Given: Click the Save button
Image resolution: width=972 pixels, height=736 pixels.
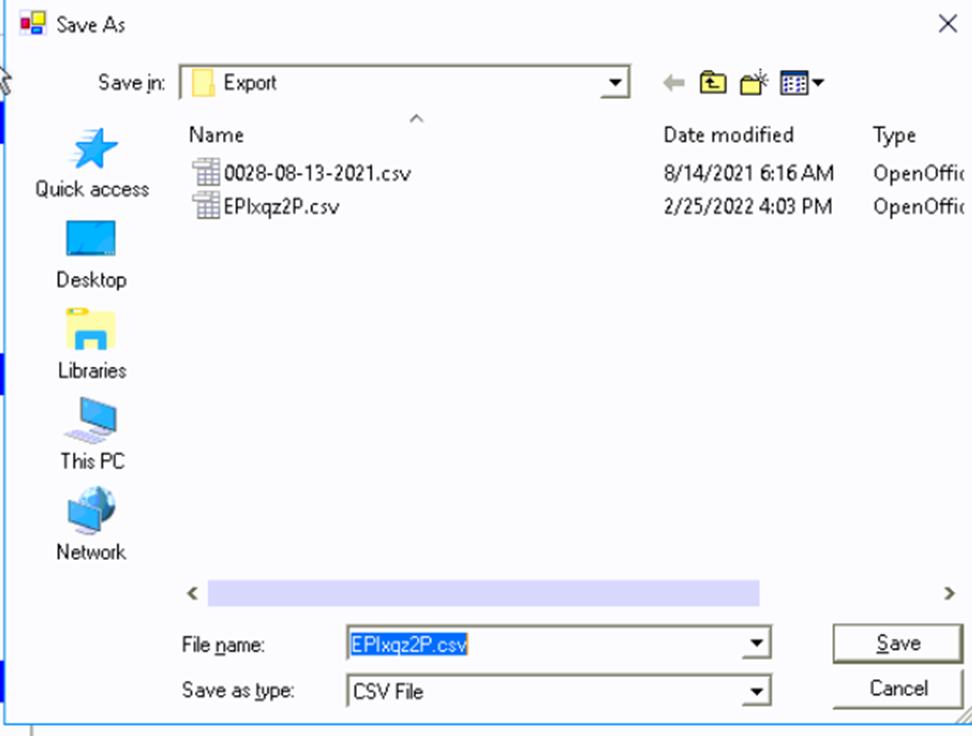Looking at the screenshot, I should pyautogui.click(x=898, y=643).
